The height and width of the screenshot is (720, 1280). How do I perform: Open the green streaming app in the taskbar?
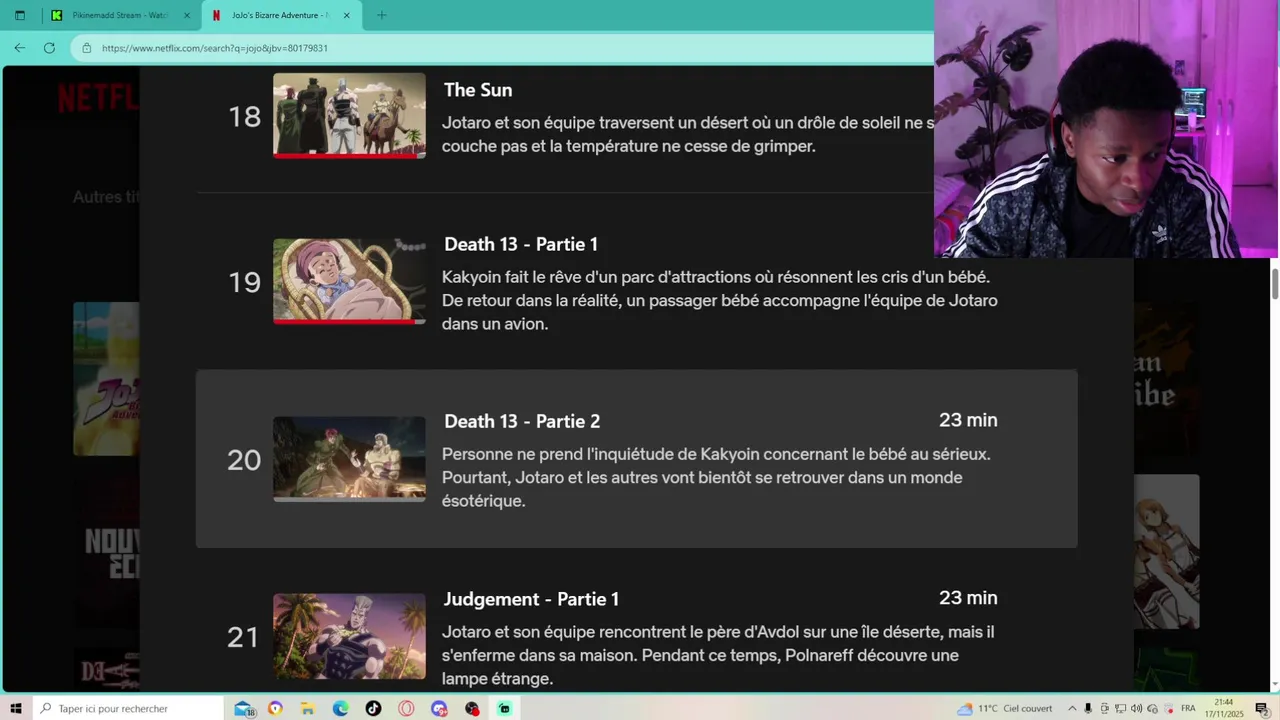coord(504,708)
